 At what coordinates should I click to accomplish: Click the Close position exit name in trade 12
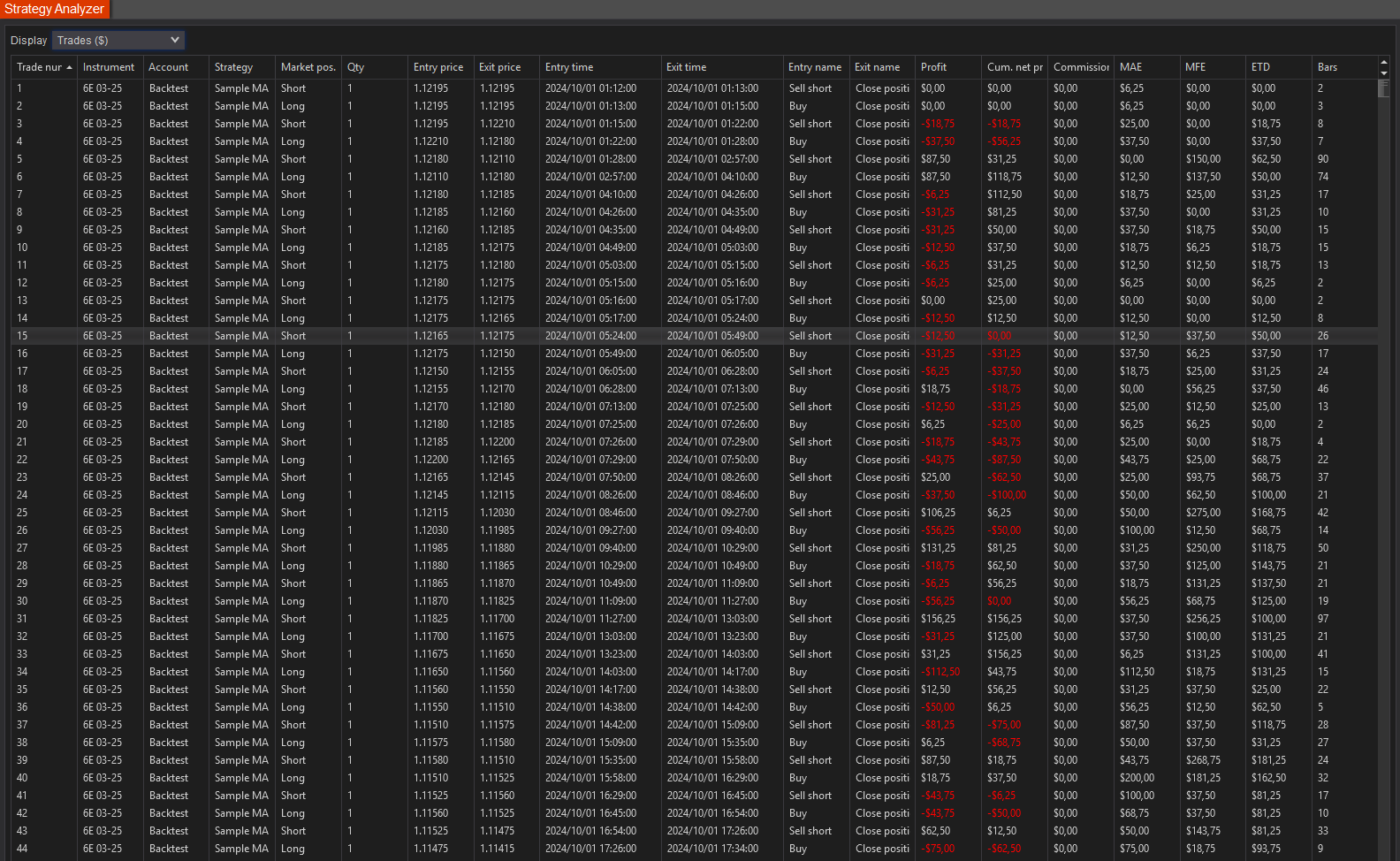coord(882,283)
